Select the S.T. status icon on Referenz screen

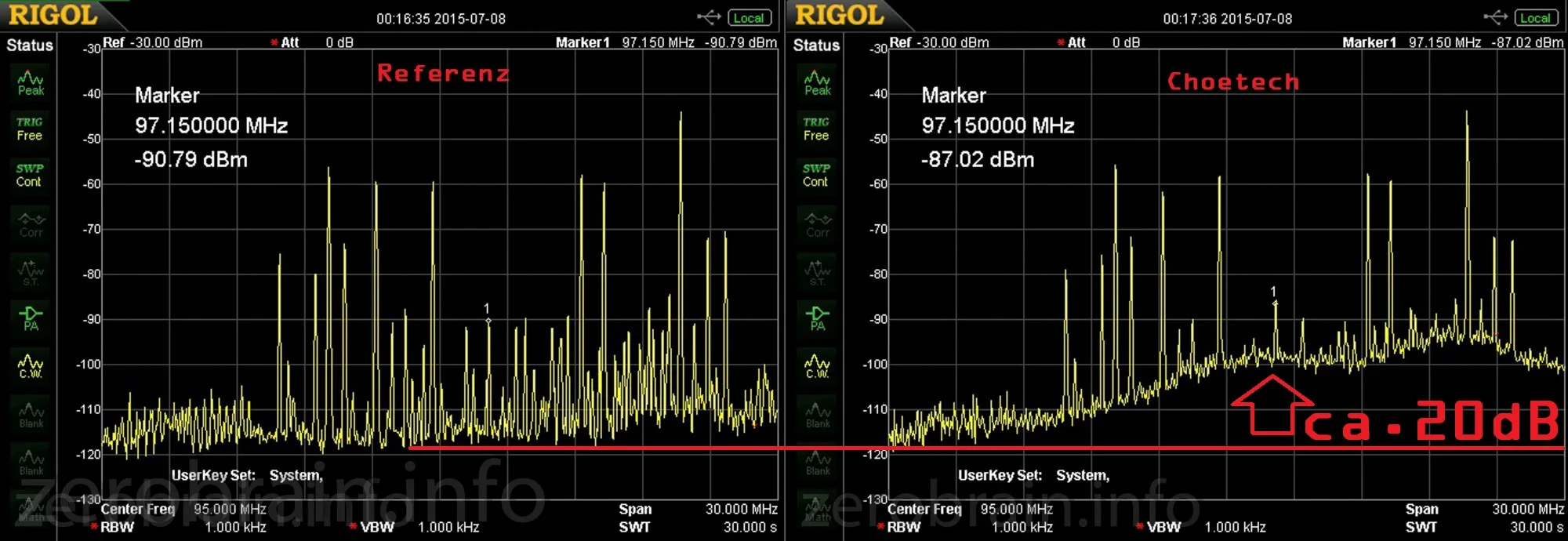tap(31, 271)
